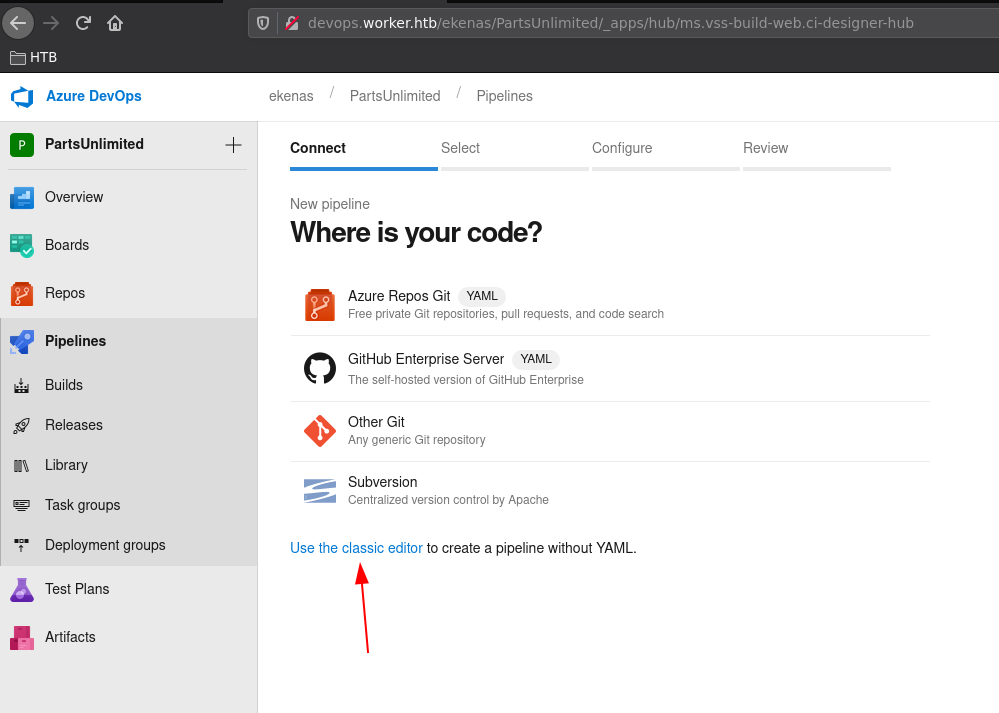
Task: Click the PartsUnlimited breadcrumb link
Action: click(x=395, y=96)
